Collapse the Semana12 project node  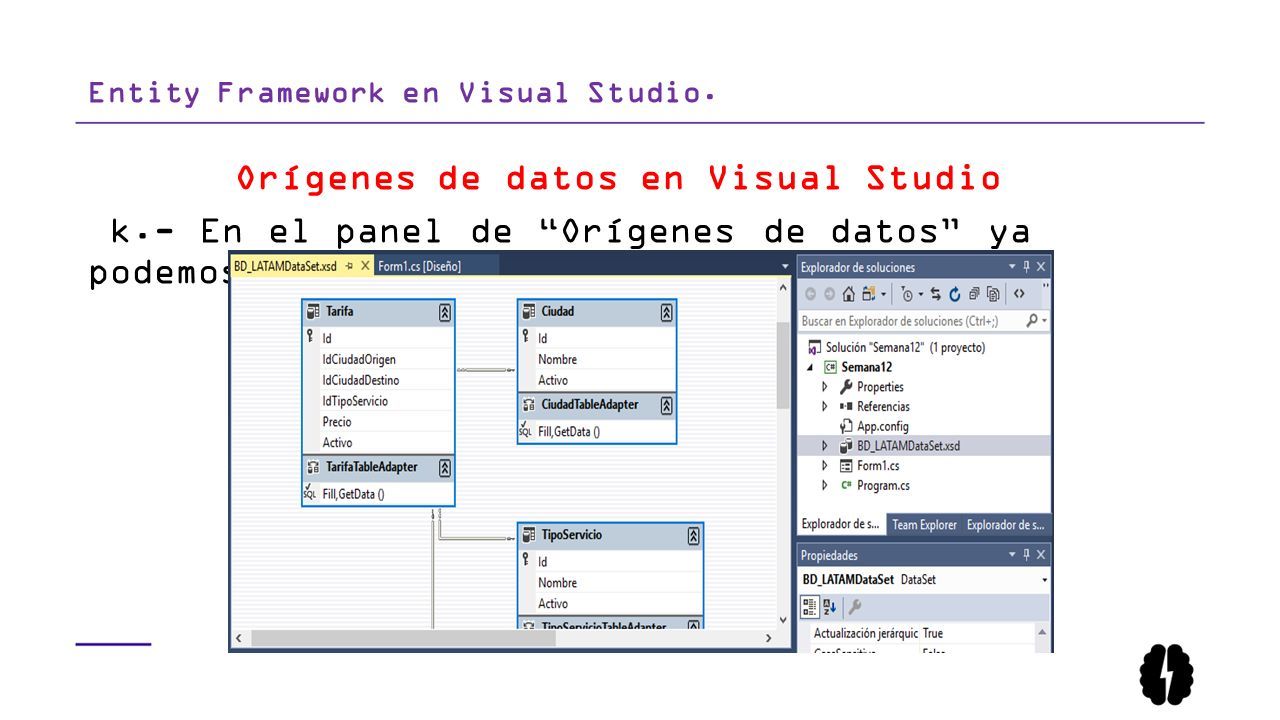click(811, 368)
